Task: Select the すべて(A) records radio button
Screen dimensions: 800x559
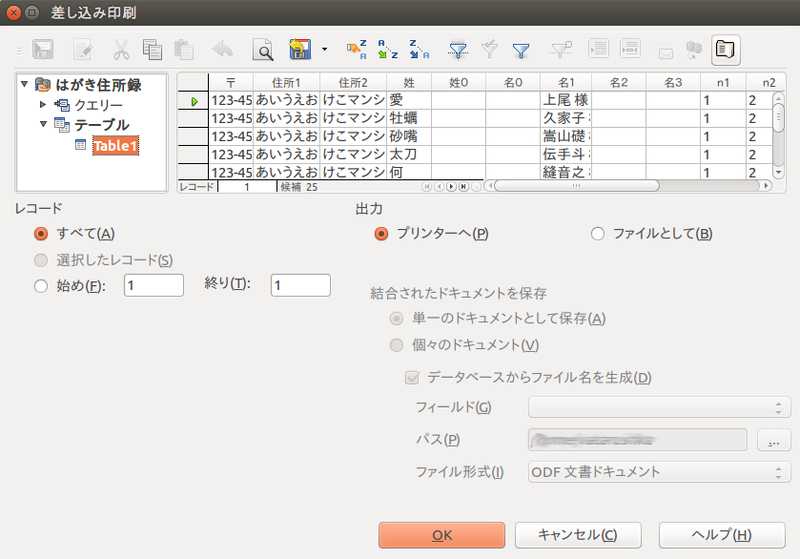Action: pyautogui.click(x=41, y=234)
